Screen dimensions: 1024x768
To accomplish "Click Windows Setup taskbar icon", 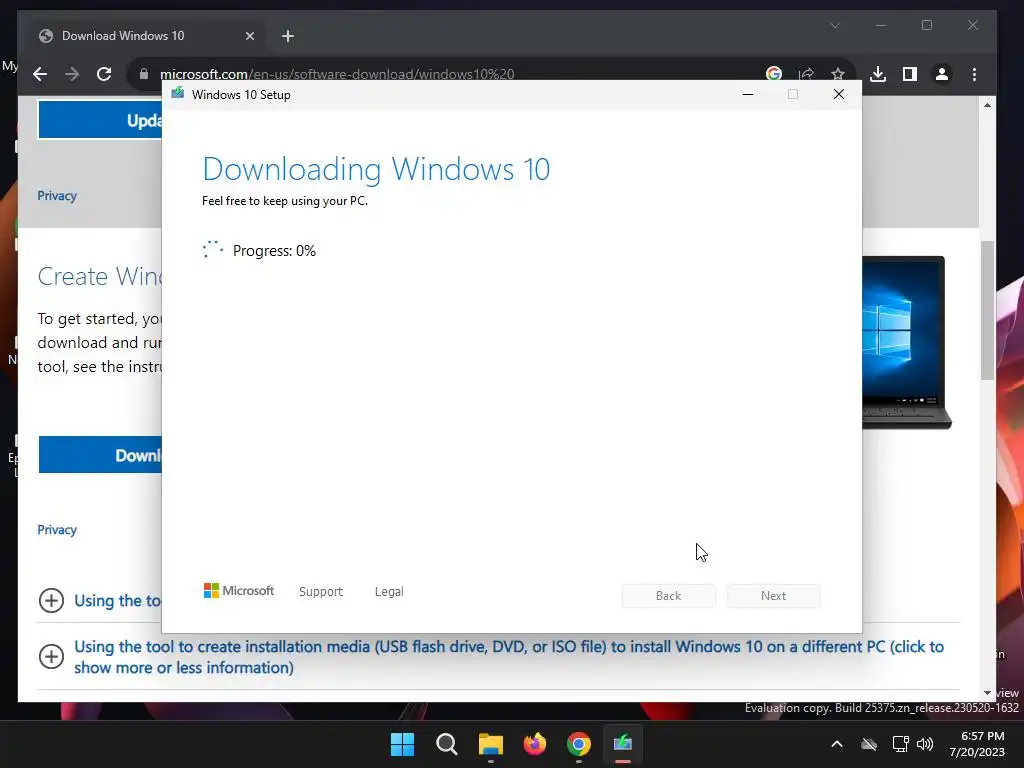I will coord(623,744).
